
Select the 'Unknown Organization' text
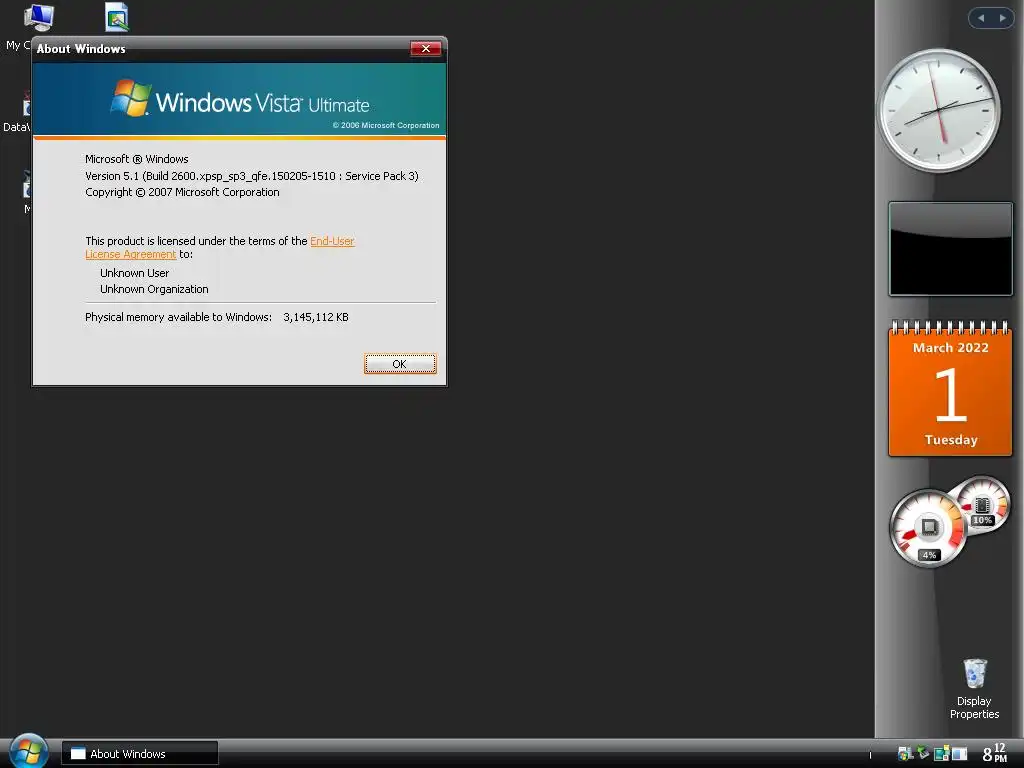(x=154, y=289)
